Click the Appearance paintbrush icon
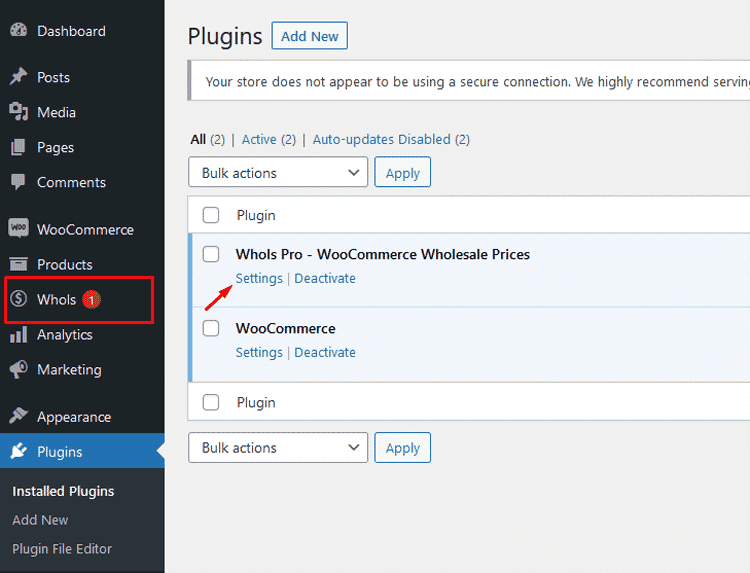The width and height of the screenshot is (750, 573). point(19,416)
